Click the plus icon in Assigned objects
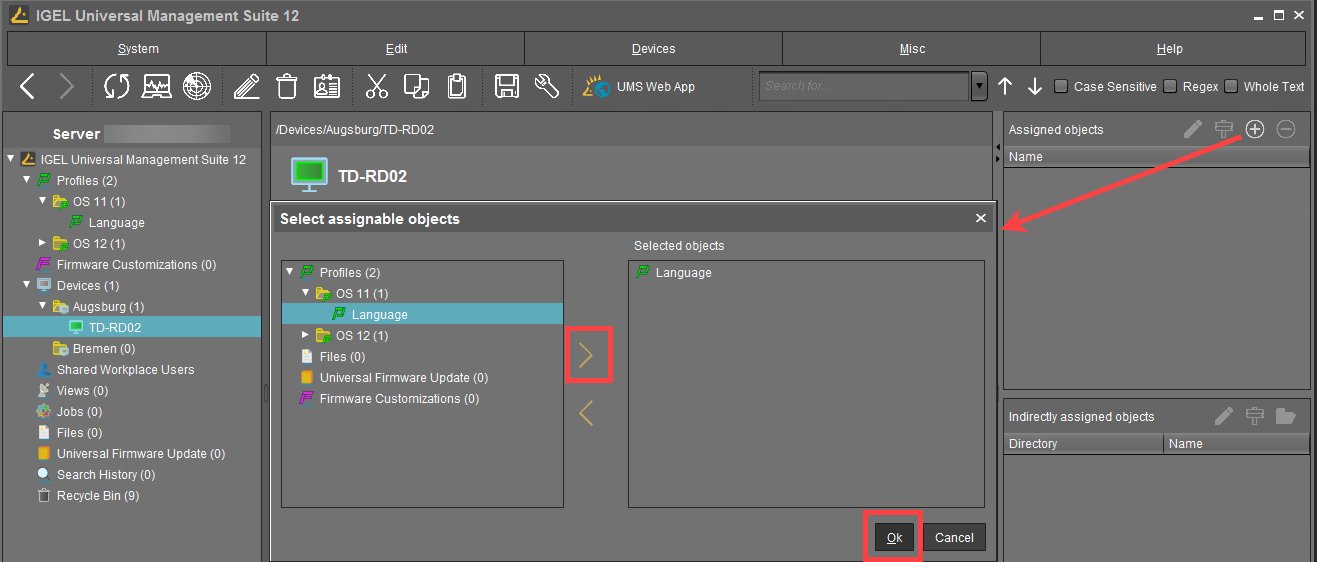Screen dimensions: 1317x562 pos(1255,129)
